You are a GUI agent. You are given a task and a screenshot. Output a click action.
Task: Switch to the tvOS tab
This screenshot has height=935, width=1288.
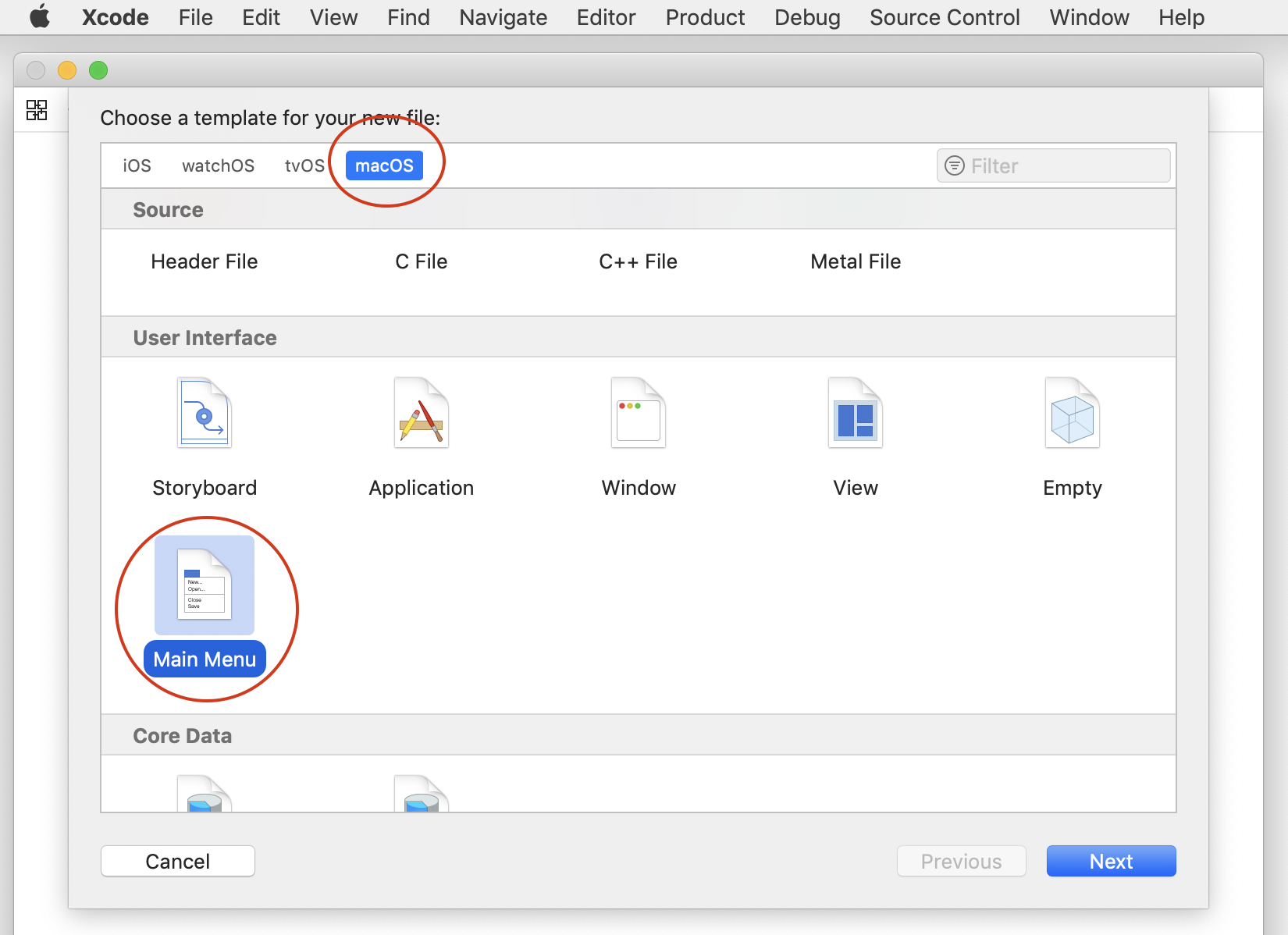click(304, 165)
